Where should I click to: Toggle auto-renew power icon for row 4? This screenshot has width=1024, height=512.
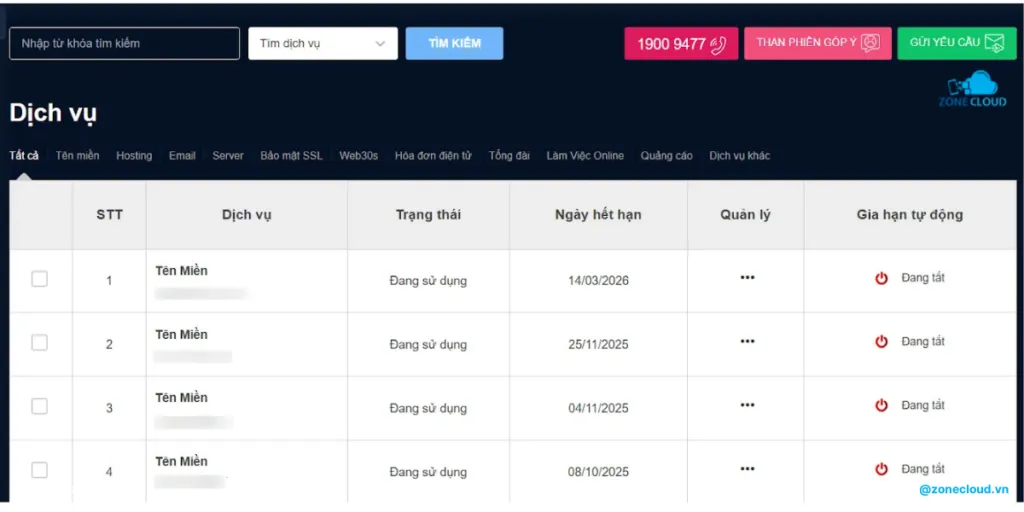pyautogui.click(x=882, y=469)
